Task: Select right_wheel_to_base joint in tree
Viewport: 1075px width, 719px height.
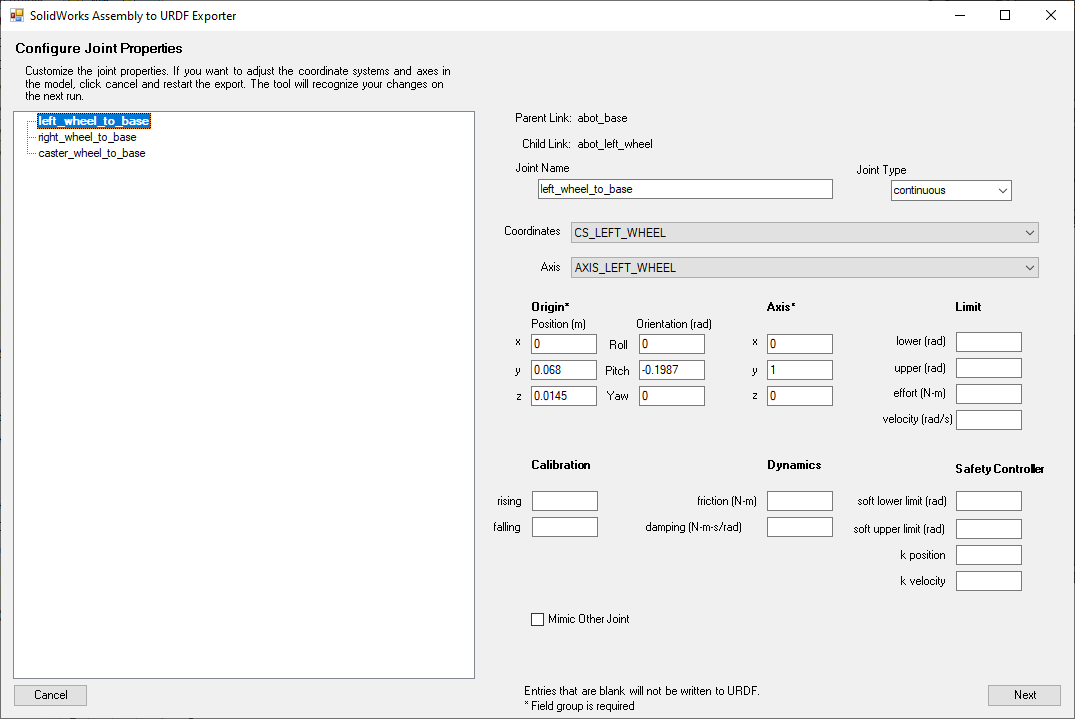Action: [87, 137]
